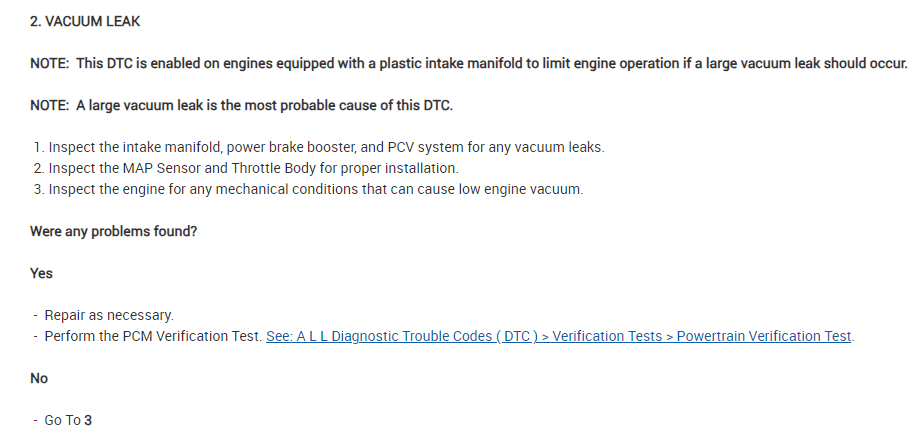Click the "Go To 3" instruction
The height and width of the screenshot is (434, 921).
click(68, 420)
